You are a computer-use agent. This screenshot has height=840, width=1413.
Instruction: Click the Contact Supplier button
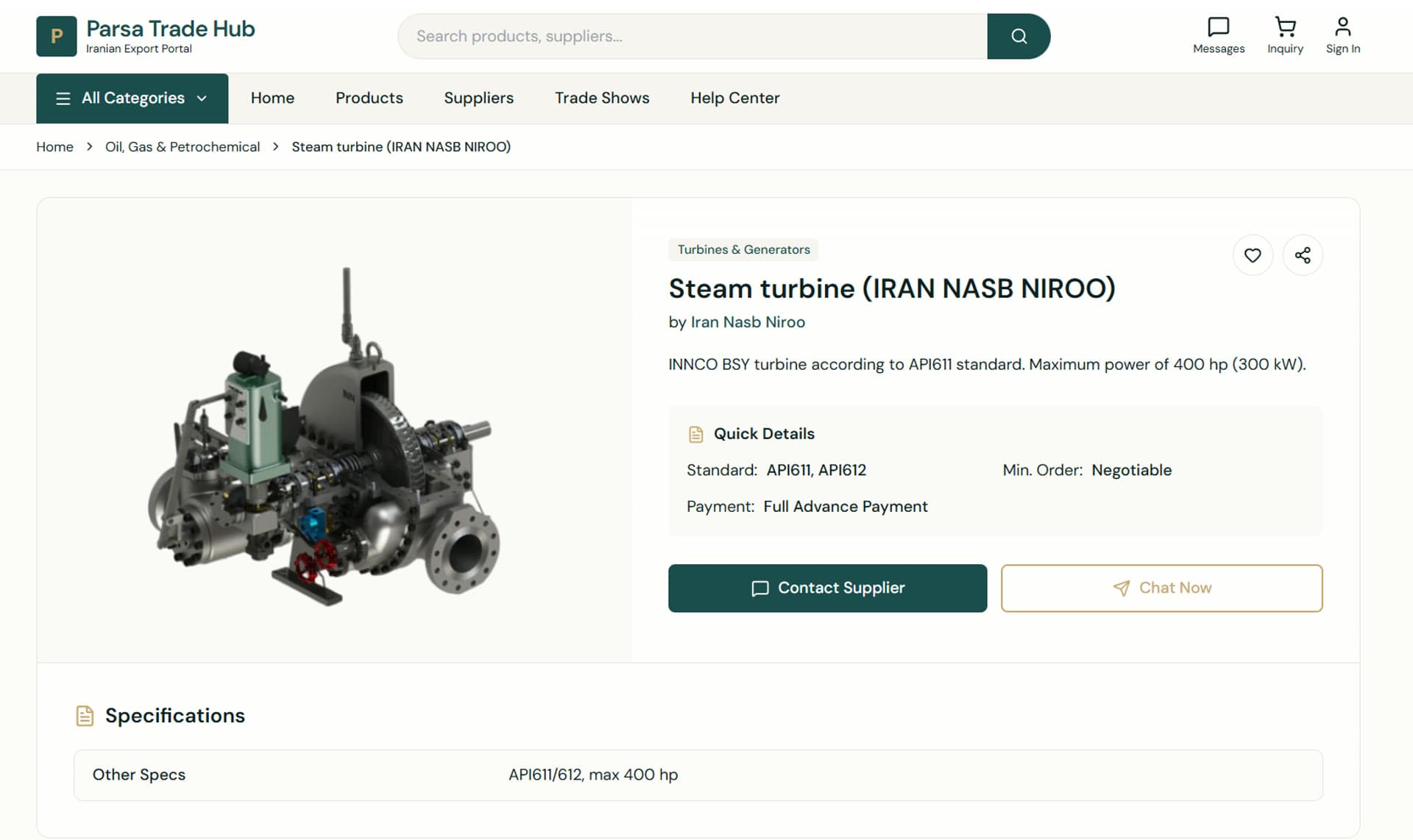point(827,588)
